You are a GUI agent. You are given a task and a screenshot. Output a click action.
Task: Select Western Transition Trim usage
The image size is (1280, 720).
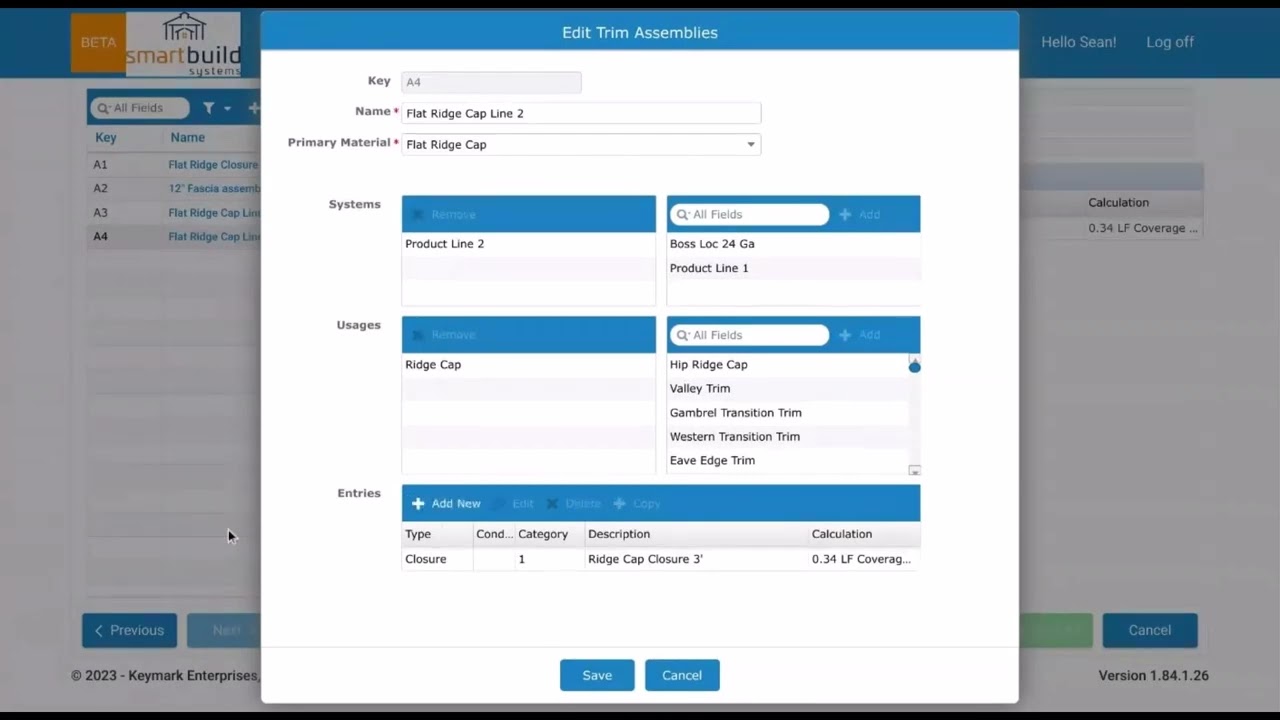tap(788, 437)
